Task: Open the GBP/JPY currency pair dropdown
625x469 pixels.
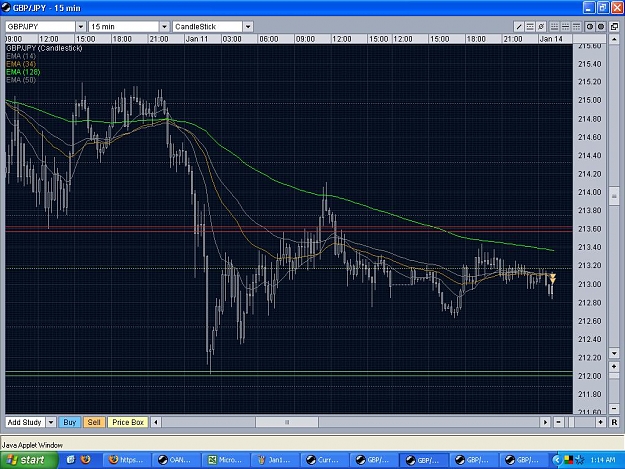Action: tap(81, 27)
